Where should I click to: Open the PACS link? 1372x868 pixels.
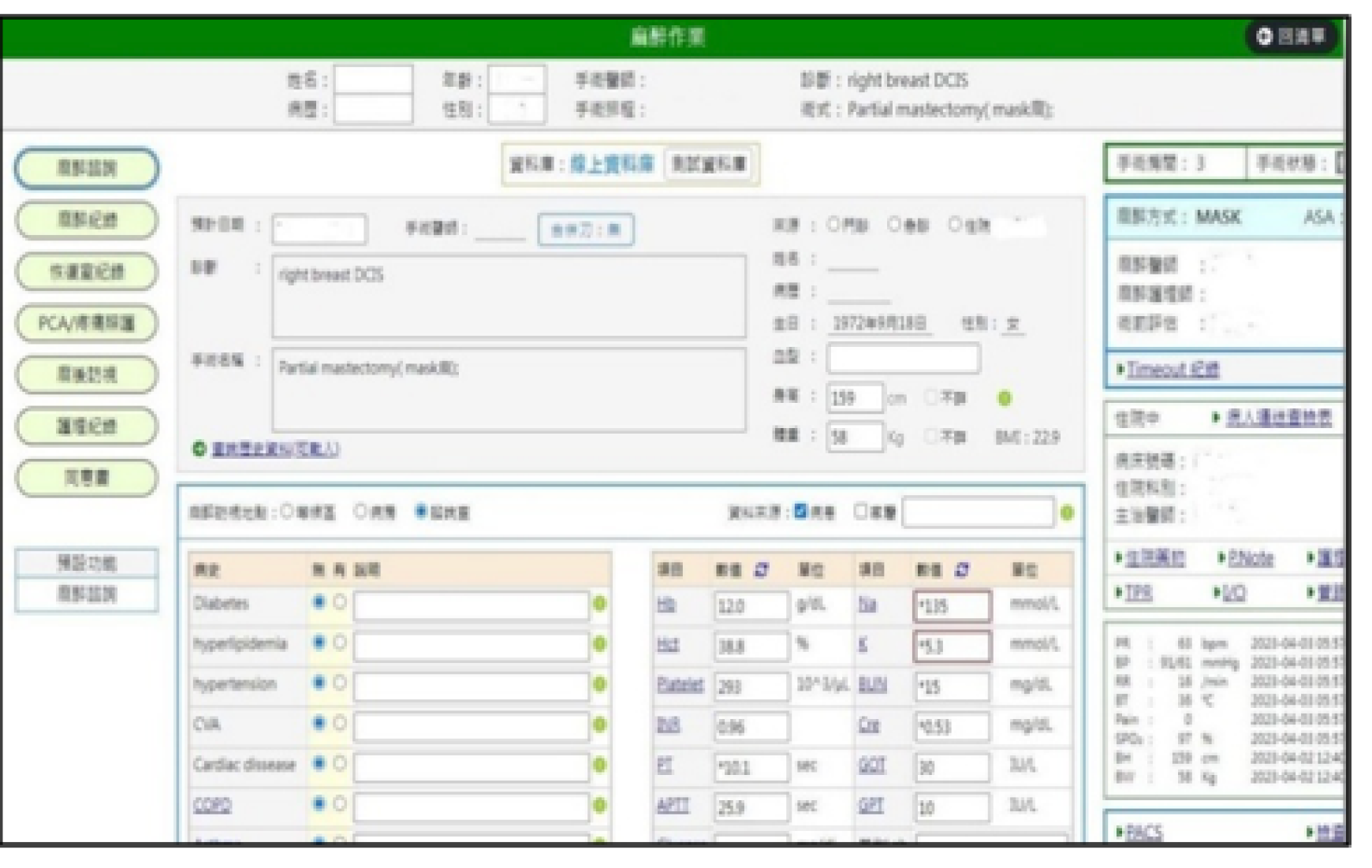pyautogui.click(x=1144, y=833)
